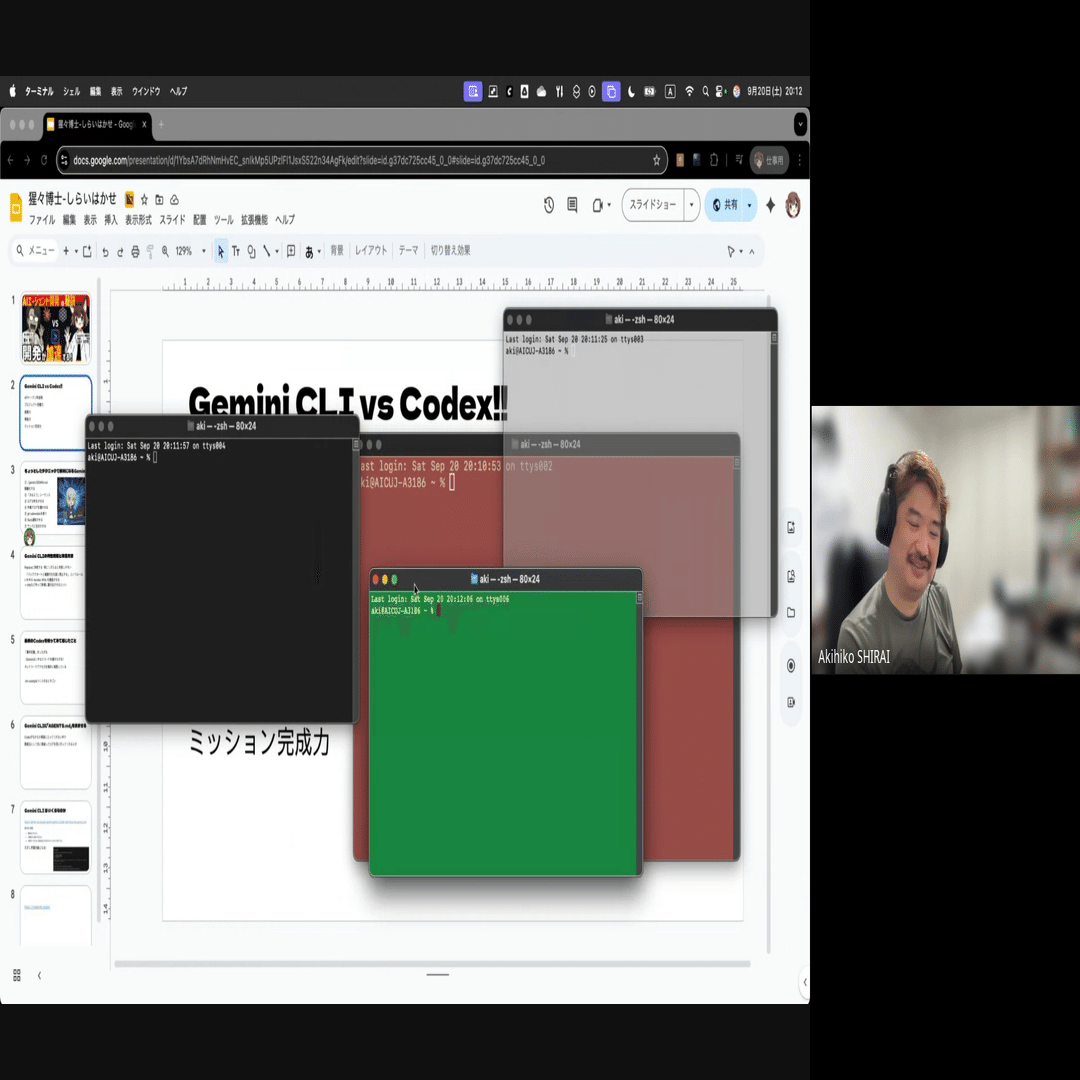Screen dimensions: 1080x1080
Task: Select the text box tool
Action: pyautogui.click(x=236, y=251)
